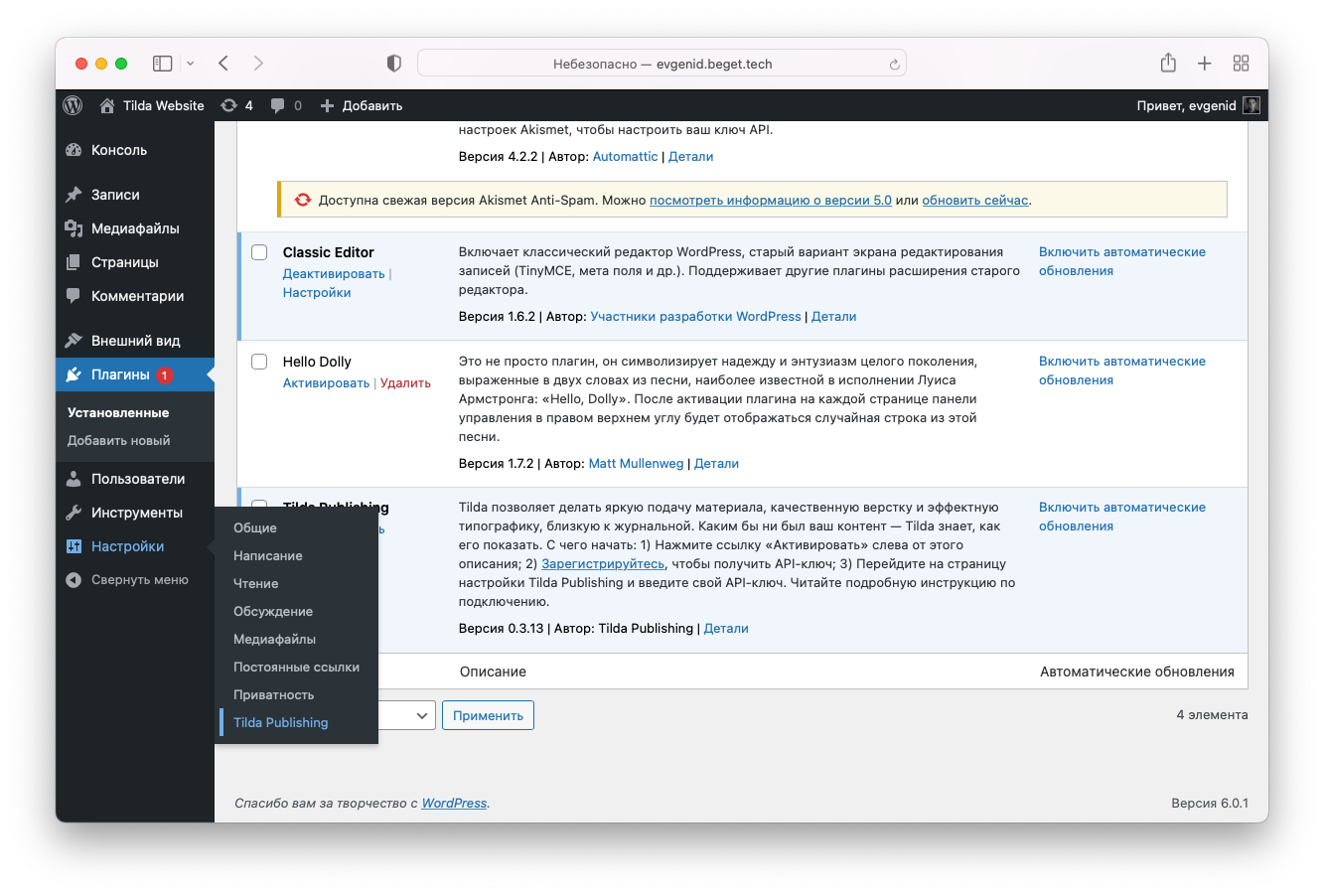Open the WordPress logo menu
Image resolution: width=1324 pixels, height=896 pixels.
click(x=73, y=105)
